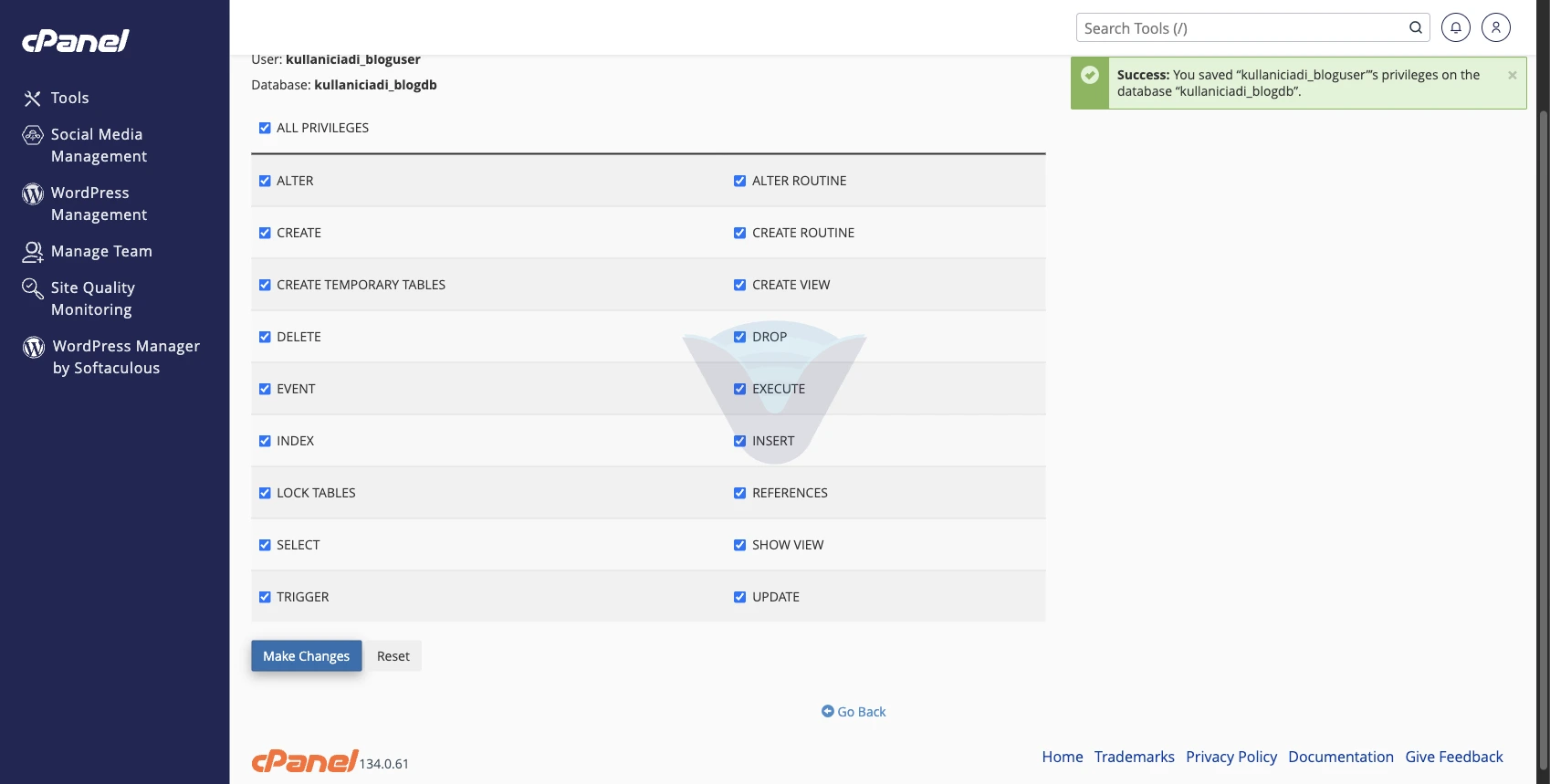Screen dimensions: 1550x784
Task: Open the Tools wrench icon
Action: tap(33, 99)
